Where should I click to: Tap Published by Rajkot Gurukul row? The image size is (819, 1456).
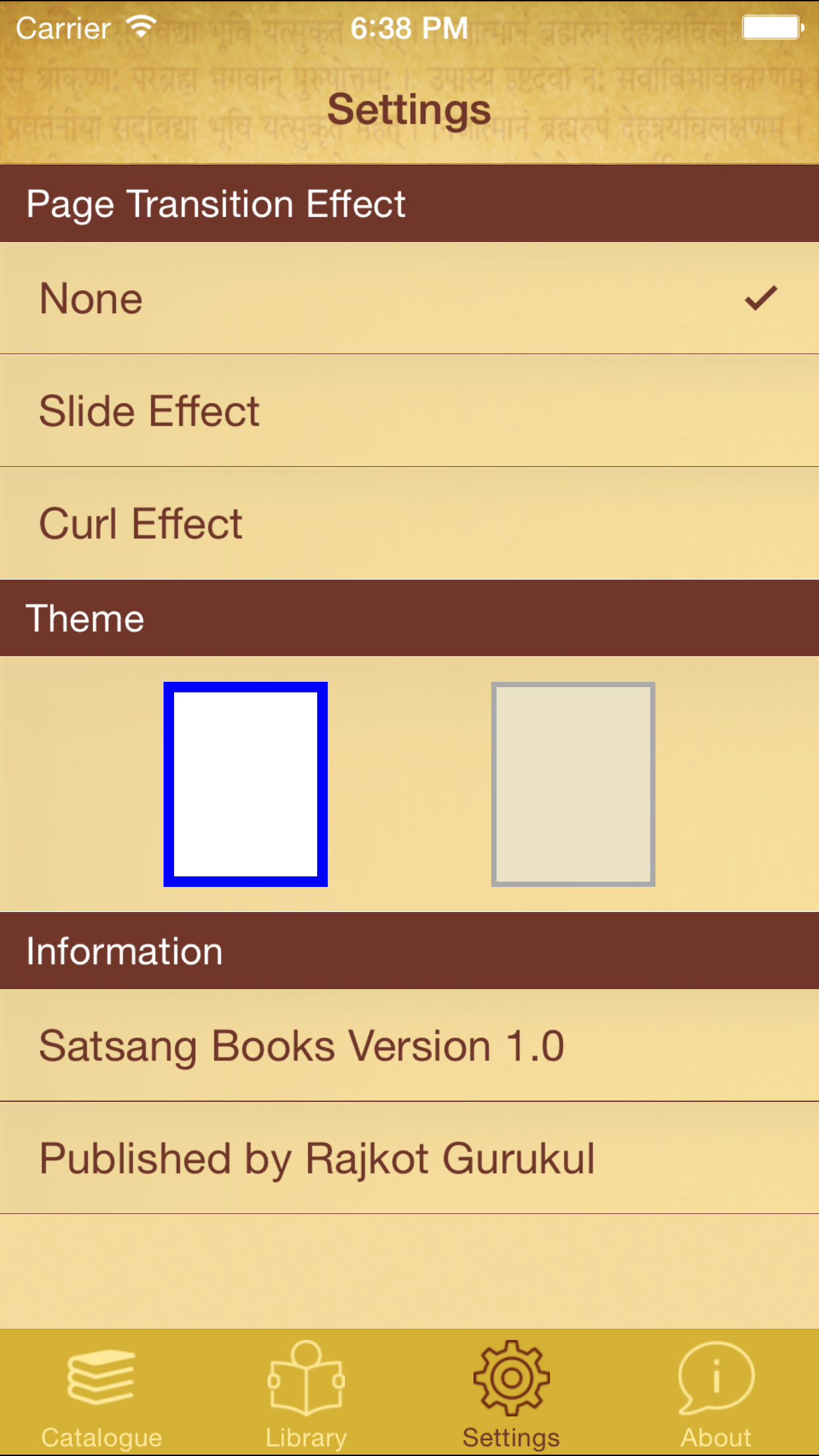coord(409,1158)
